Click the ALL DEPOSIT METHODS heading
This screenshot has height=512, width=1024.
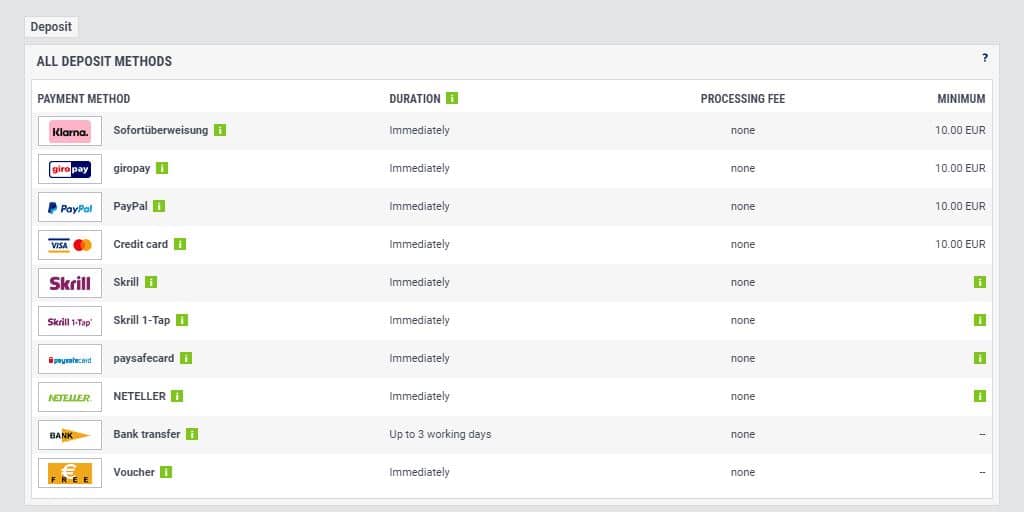coord(104,61)
